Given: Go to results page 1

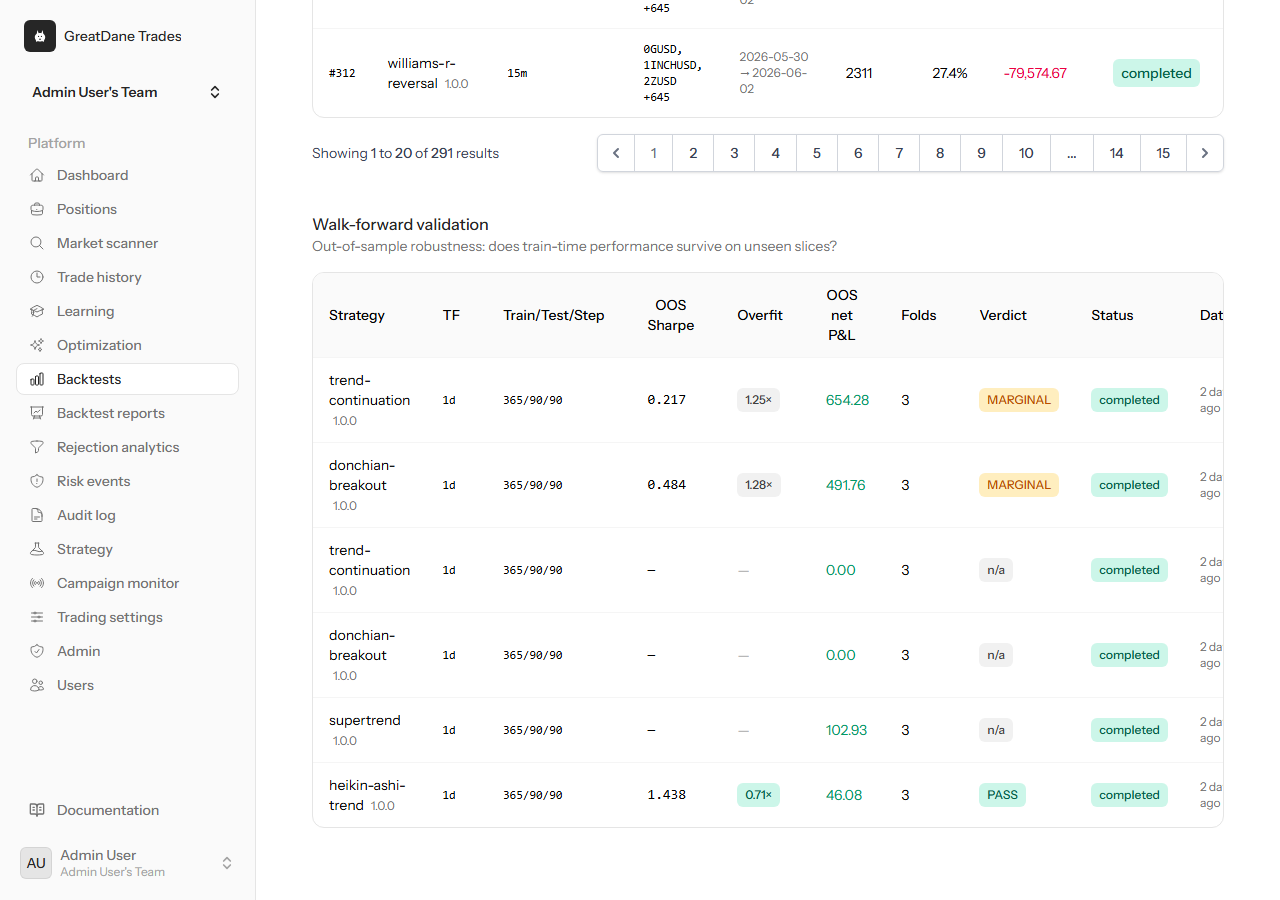Looking at the screenshot, I should (654, 153).
